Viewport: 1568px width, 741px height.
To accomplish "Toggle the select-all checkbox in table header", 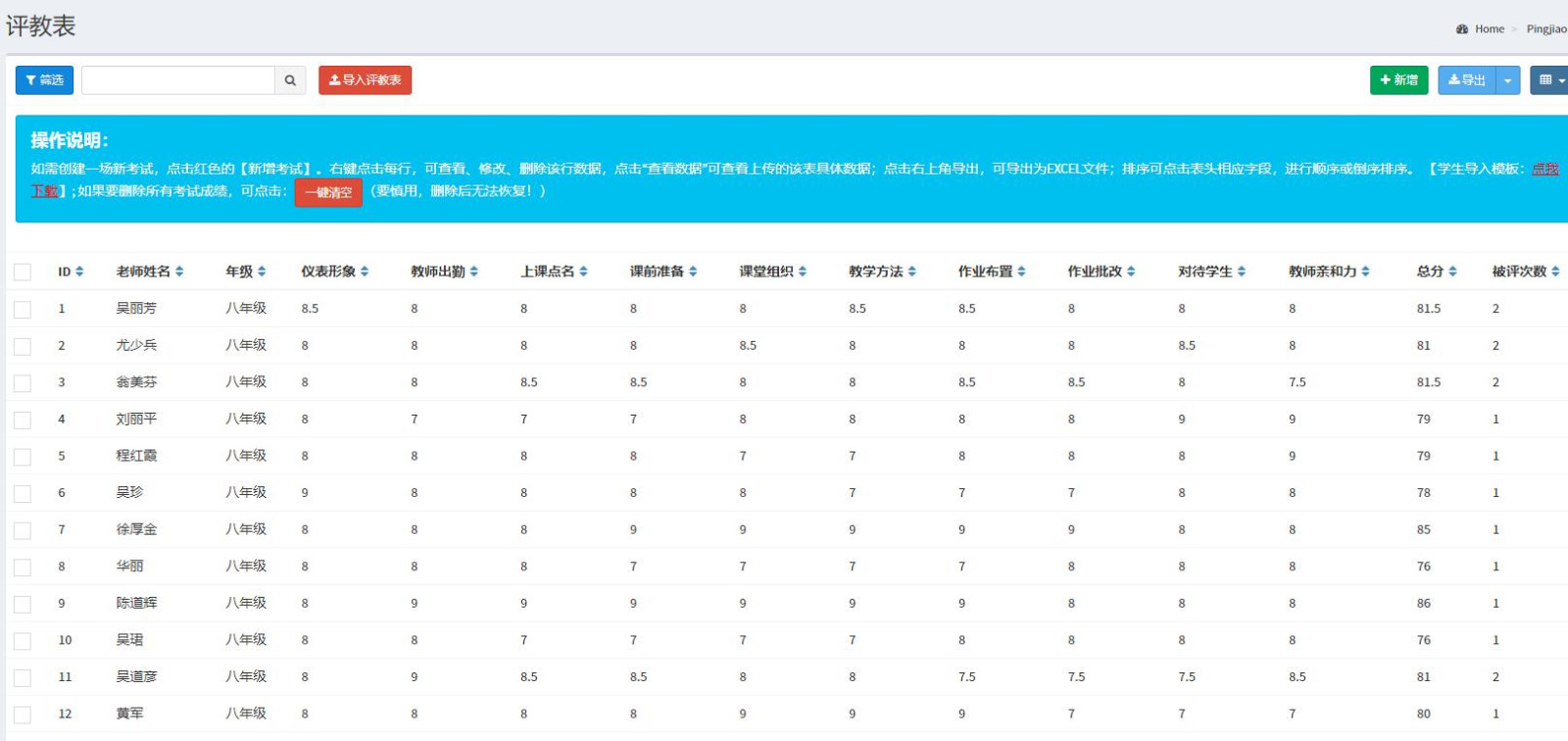I will [x=23, y=272].
